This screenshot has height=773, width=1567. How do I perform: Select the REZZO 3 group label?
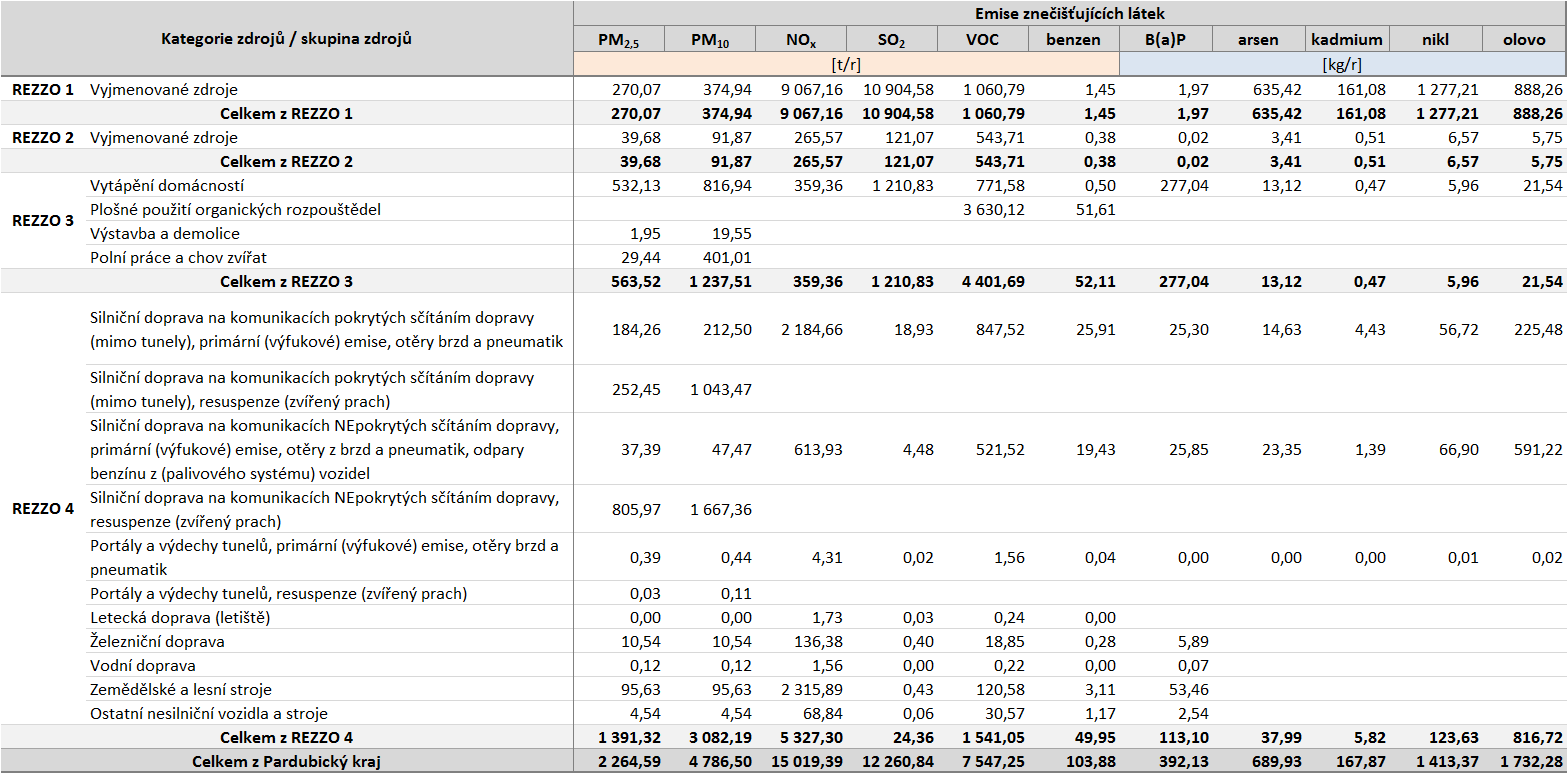(x=43, y=221)
